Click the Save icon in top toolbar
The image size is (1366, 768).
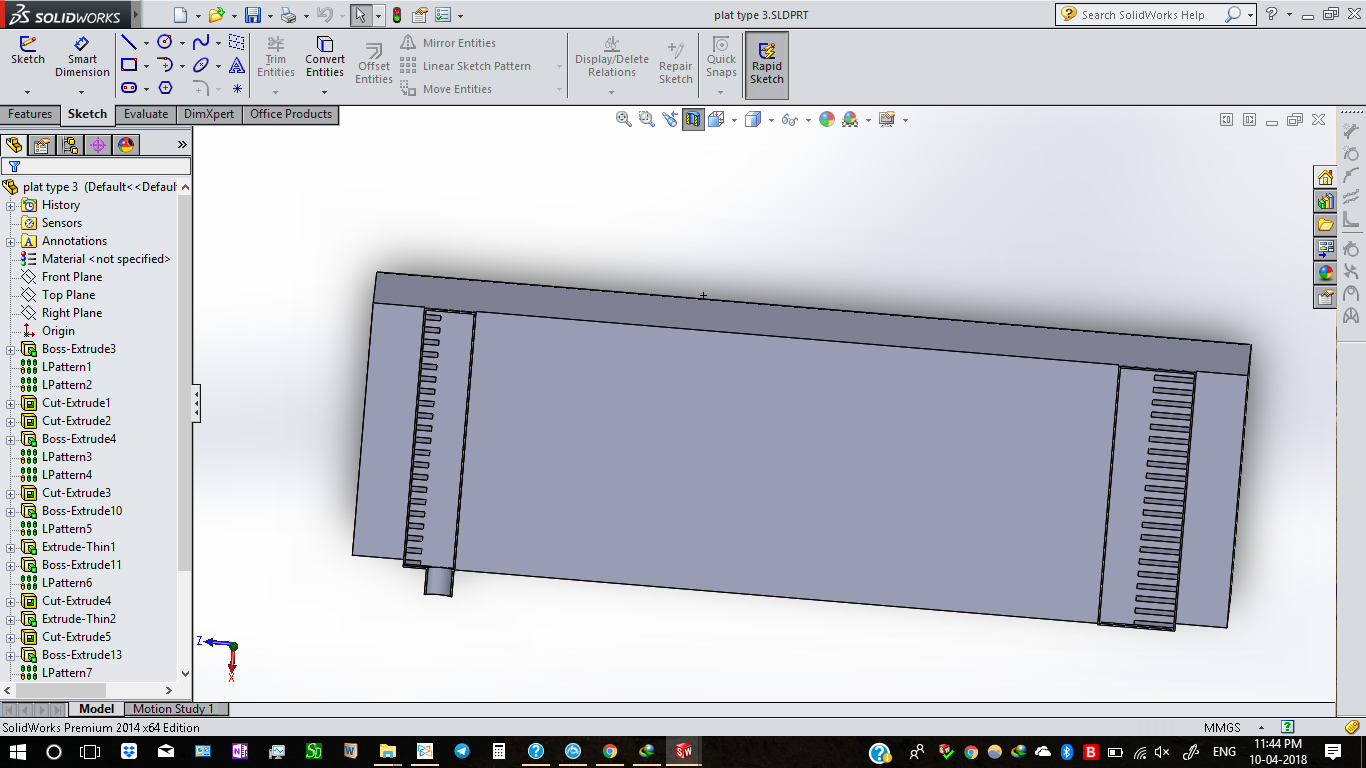tap(253, 15)
